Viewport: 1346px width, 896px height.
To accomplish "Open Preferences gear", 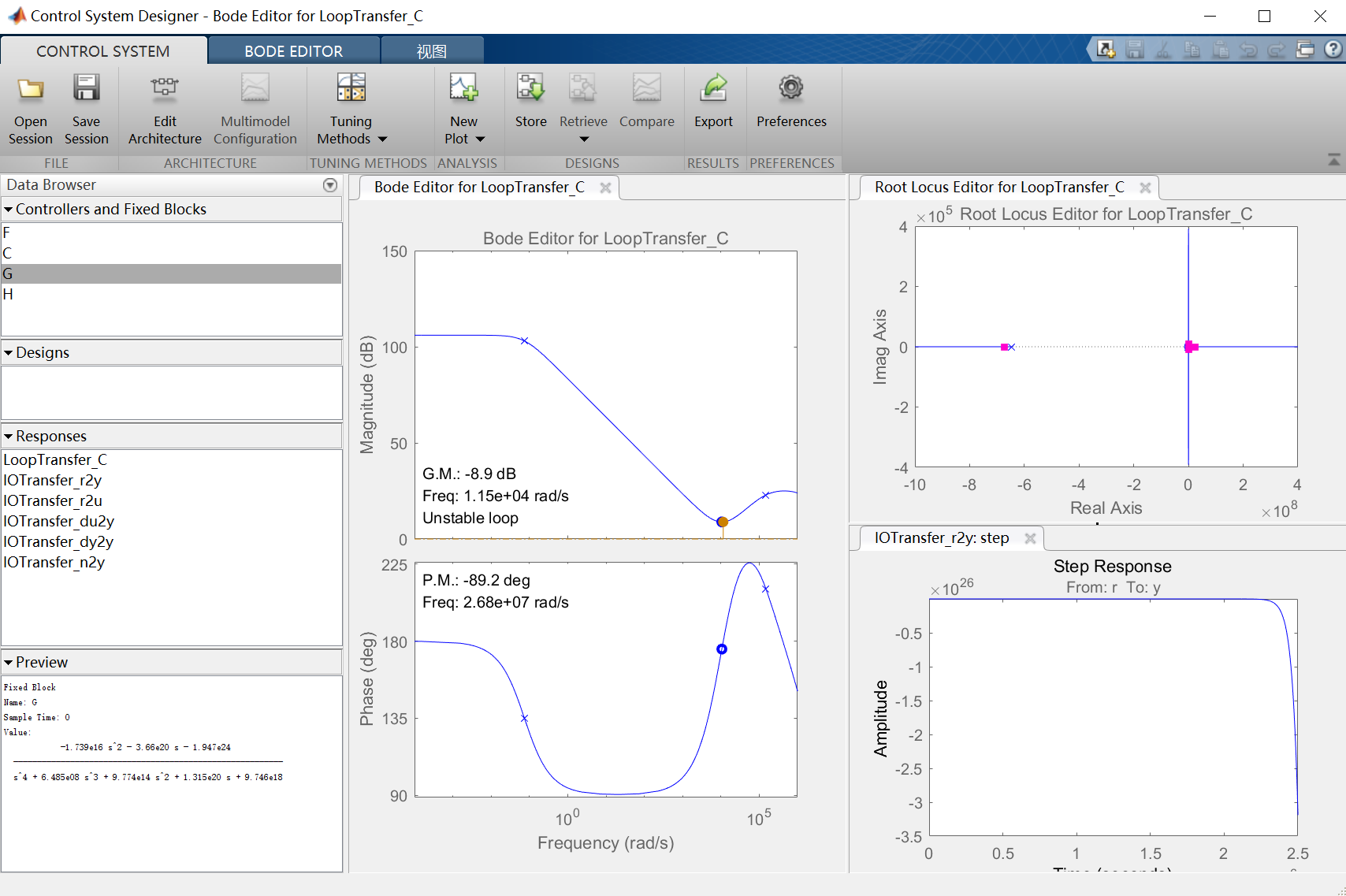I will pos(791,88).
